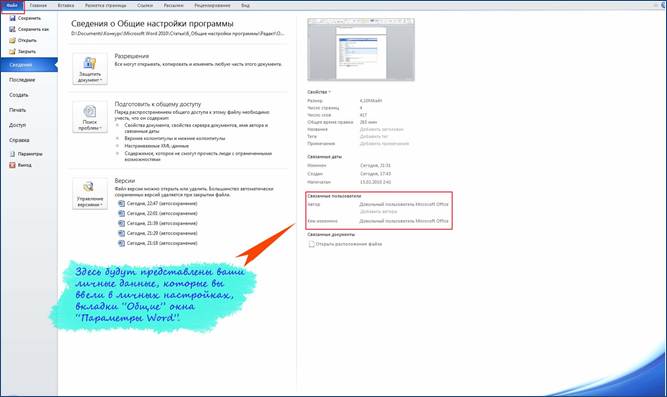Screen dimensions: 667x397
Task: Click the document preview thumbnail
Action: pyautogui.click(x=361, y=50)
